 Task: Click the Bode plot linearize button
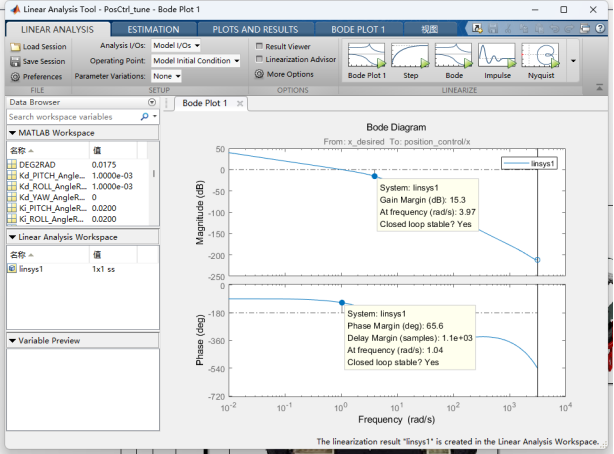[x=453, y=58]
